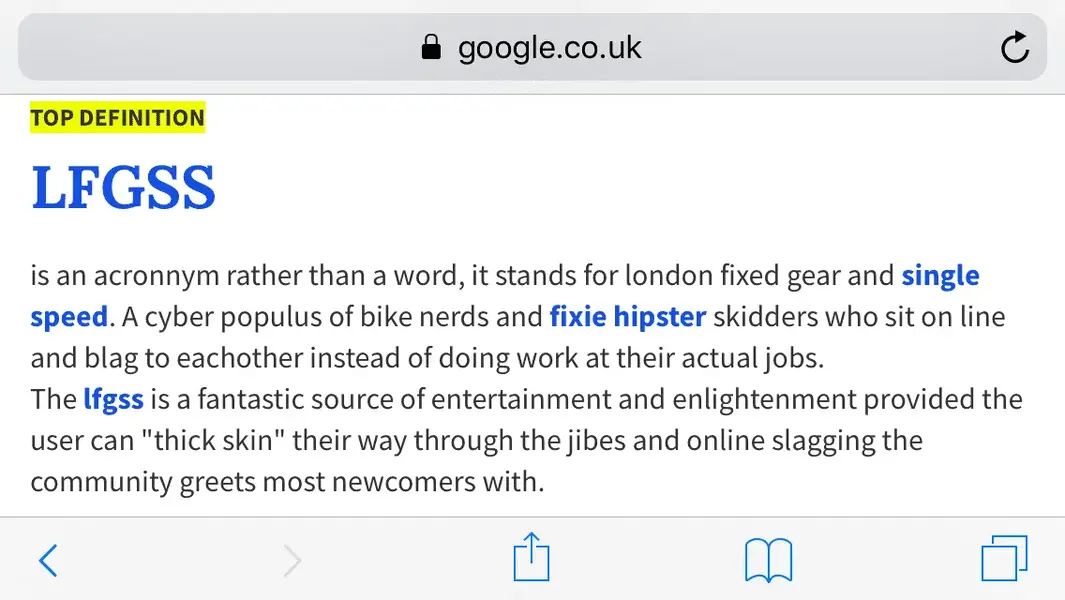
Task: Reload the page with the refresh icon
Action: coord(1015,47)
